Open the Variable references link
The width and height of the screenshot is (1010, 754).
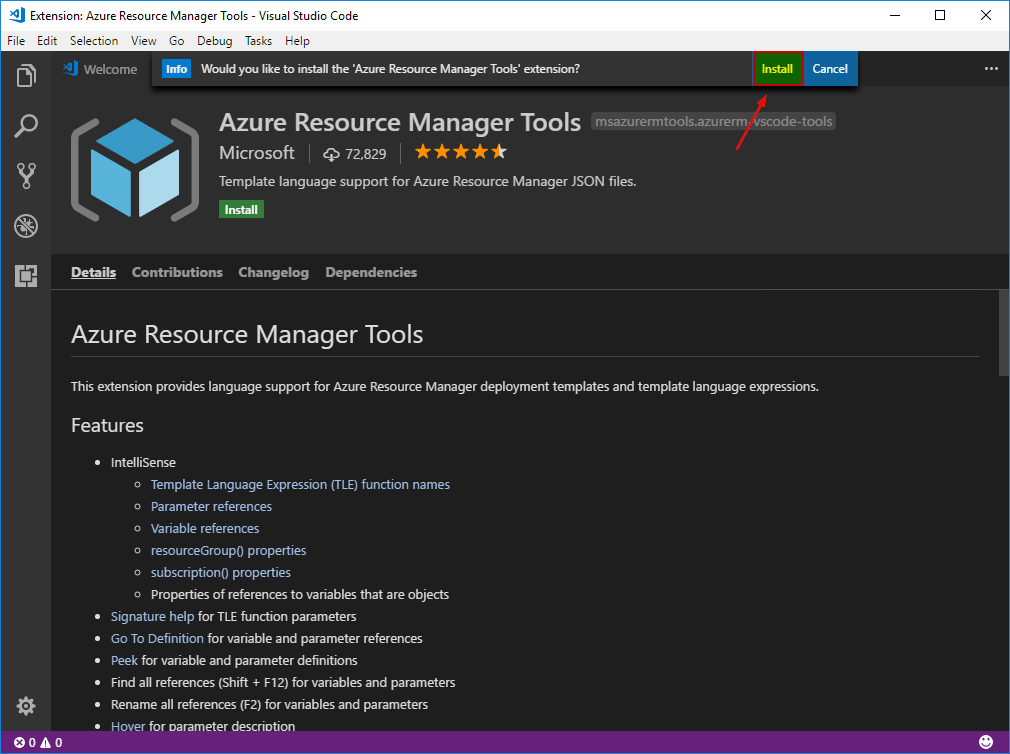(x=205, y=528)
